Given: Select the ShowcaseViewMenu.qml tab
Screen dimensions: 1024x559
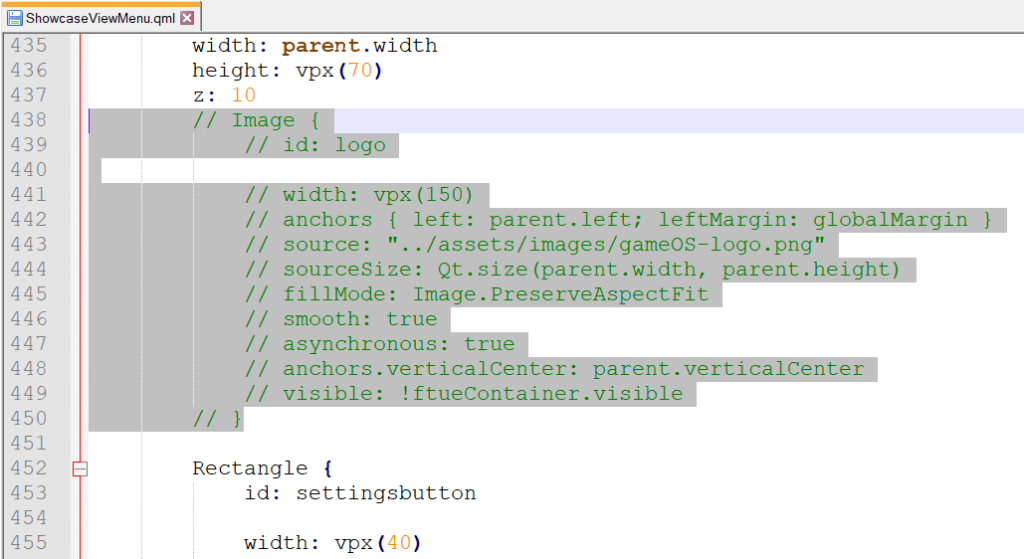Looking at the screenshot, I should [100, 18].
